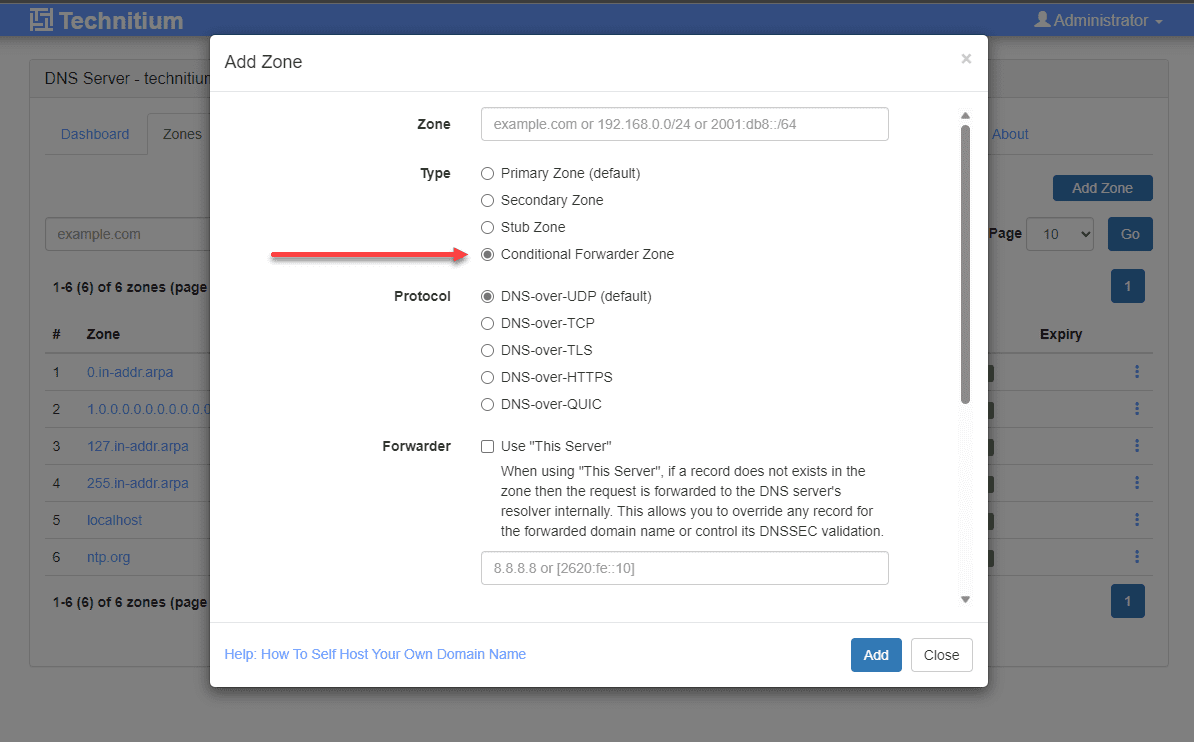Open the Self Host Domain help link
The height and width of the screenshot is (742, 1194).
pyautogui.click(x=375, y=654)
